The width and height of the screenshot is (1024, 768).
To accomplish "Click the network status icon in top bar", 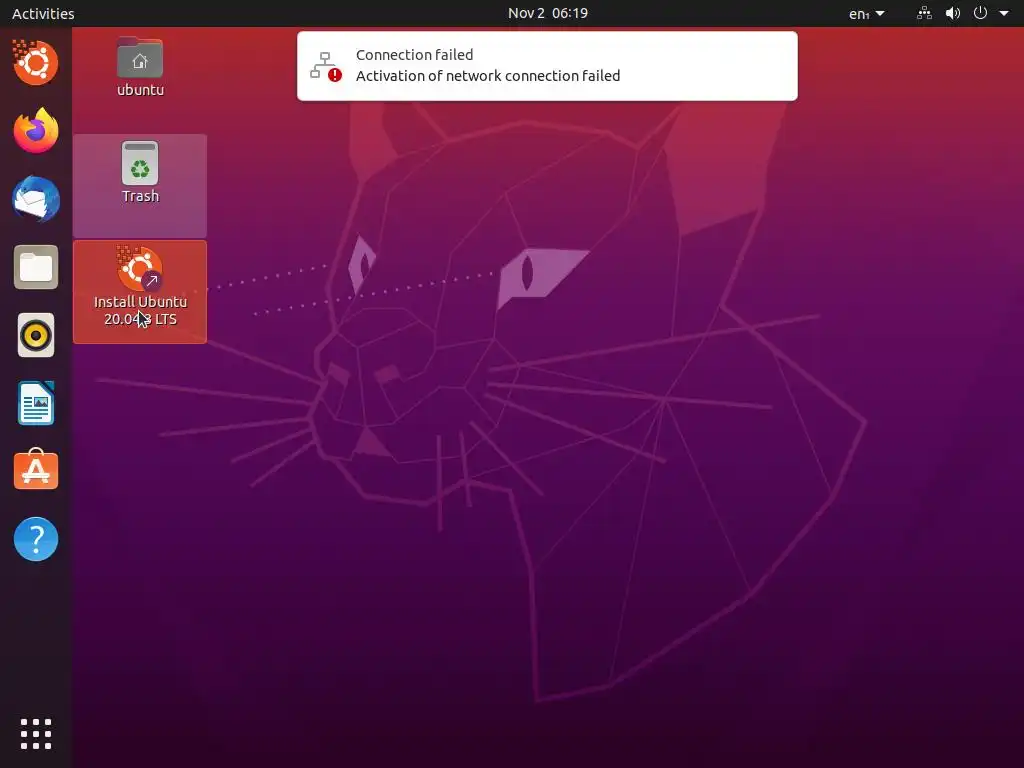I will click(924, 13).
